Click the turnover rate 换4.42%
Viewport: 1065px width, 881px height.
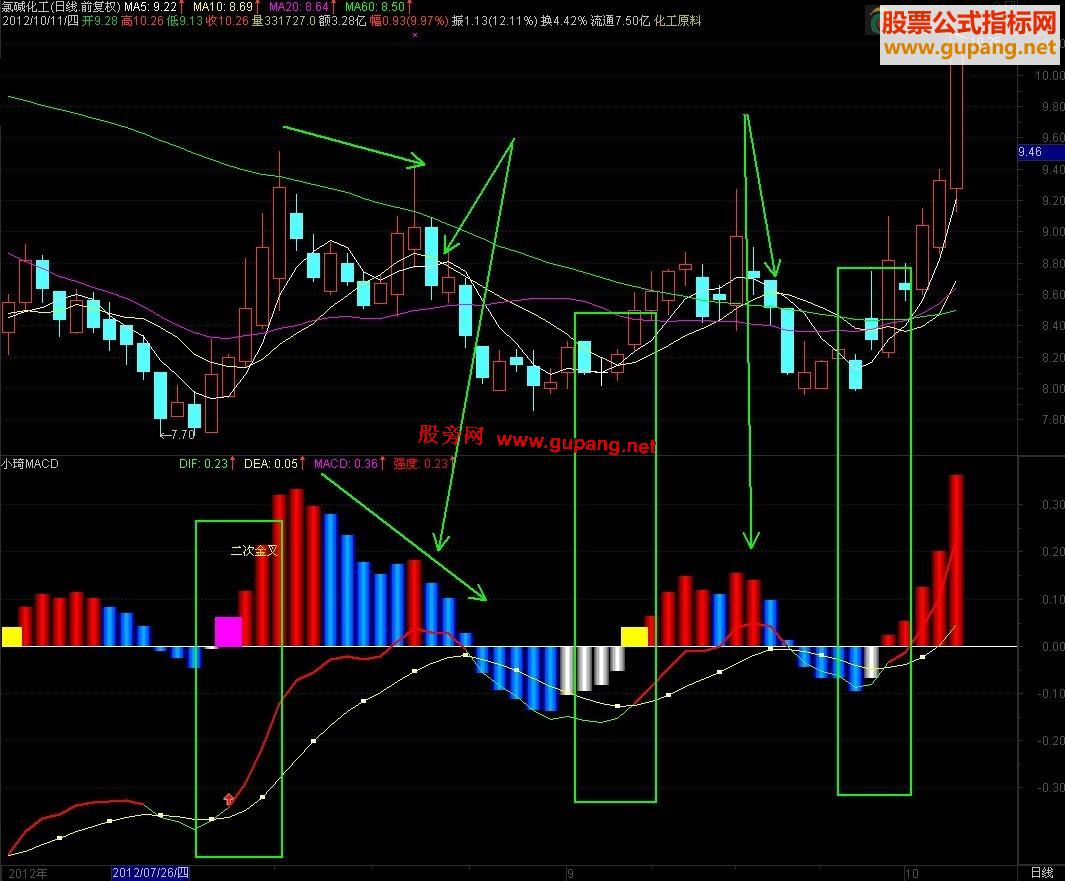[564, 21]
